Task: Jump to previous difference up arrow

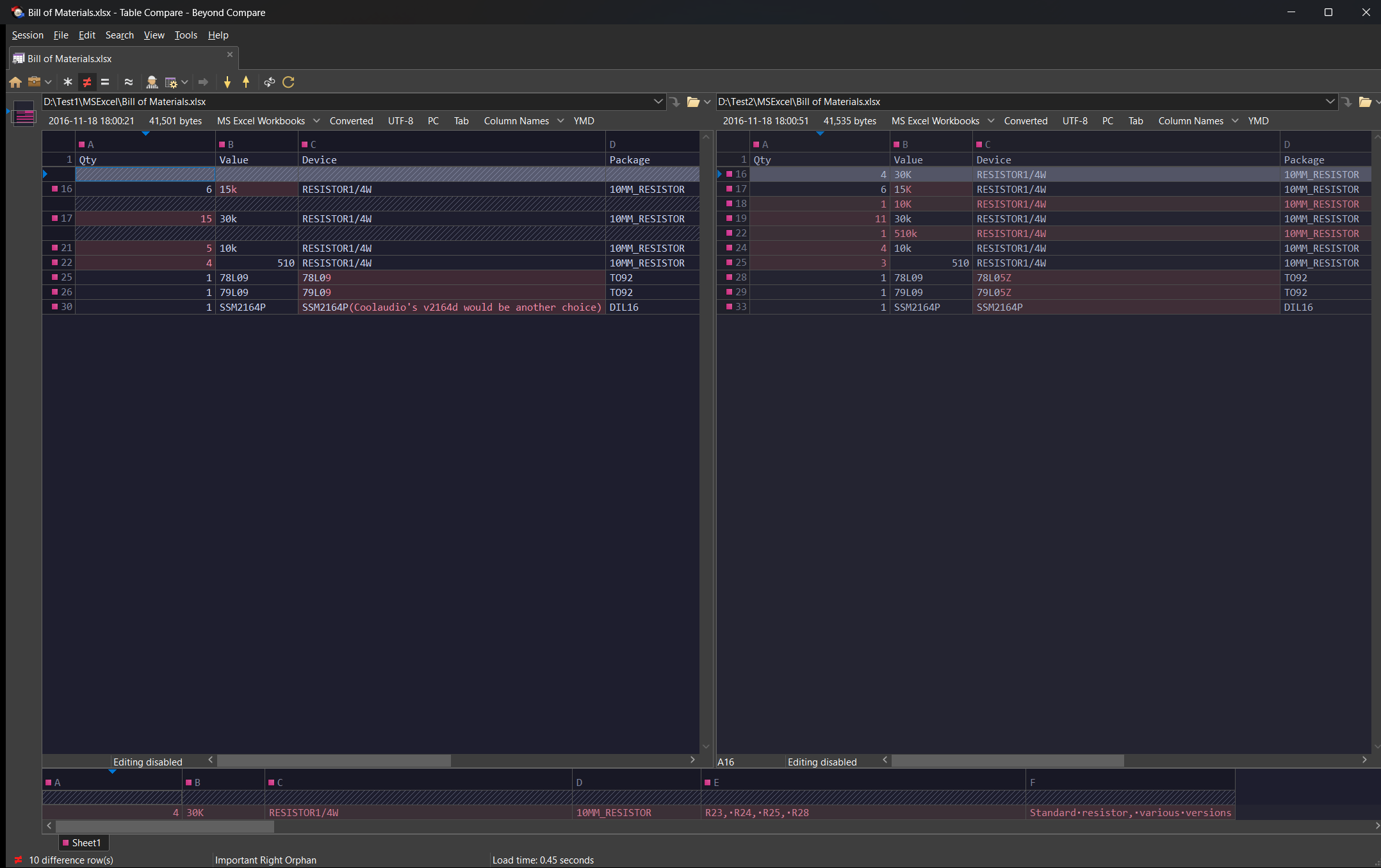Action: click(x=246, y=82)
